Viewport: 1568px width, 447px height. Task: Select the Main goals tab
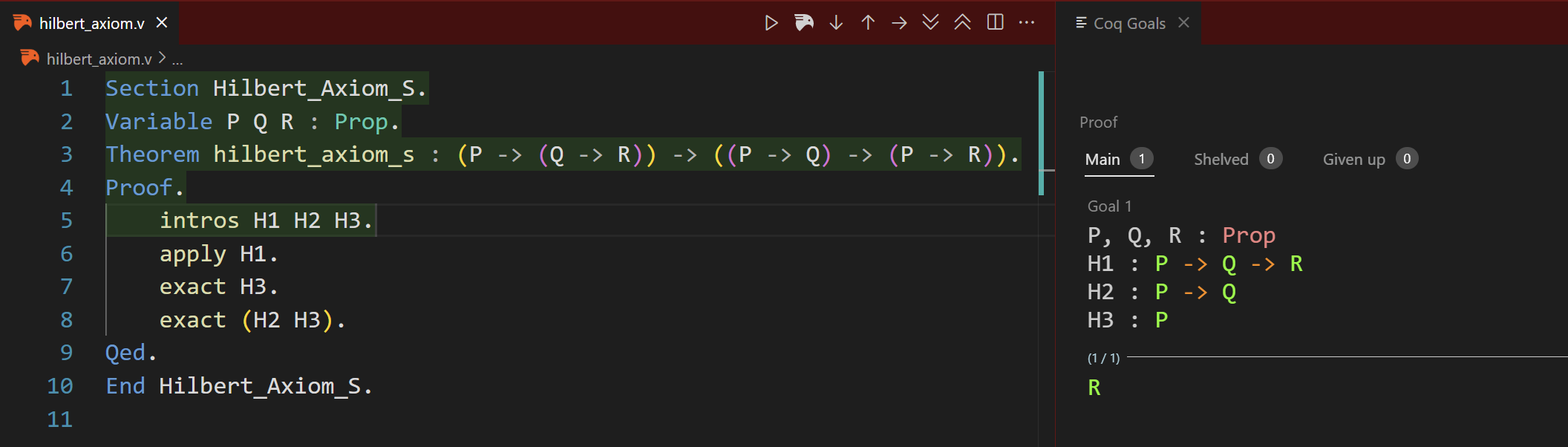[x=1102, y=160]
